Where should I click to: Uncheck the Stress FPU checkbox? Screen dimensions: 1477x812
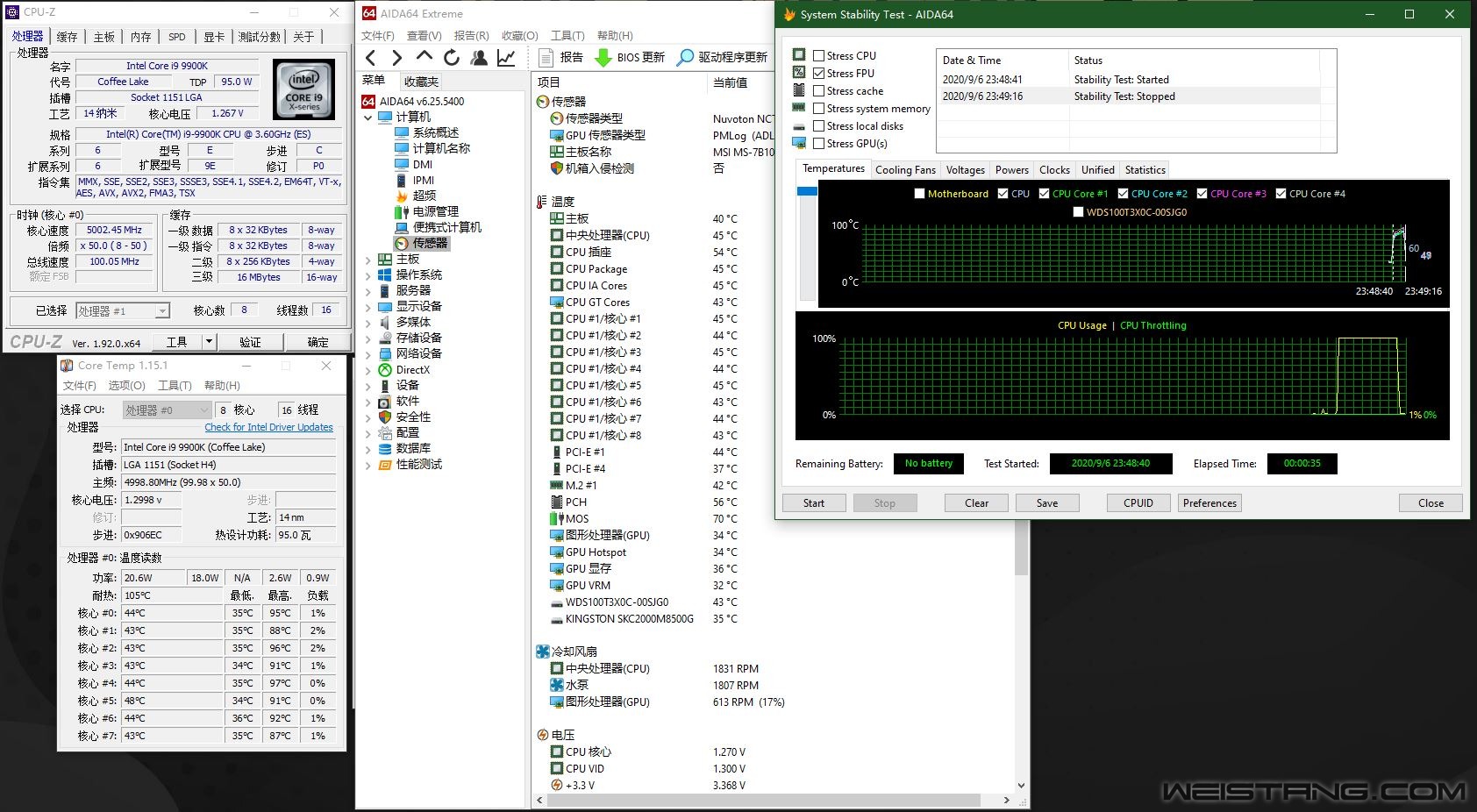[x=818, y=74]
